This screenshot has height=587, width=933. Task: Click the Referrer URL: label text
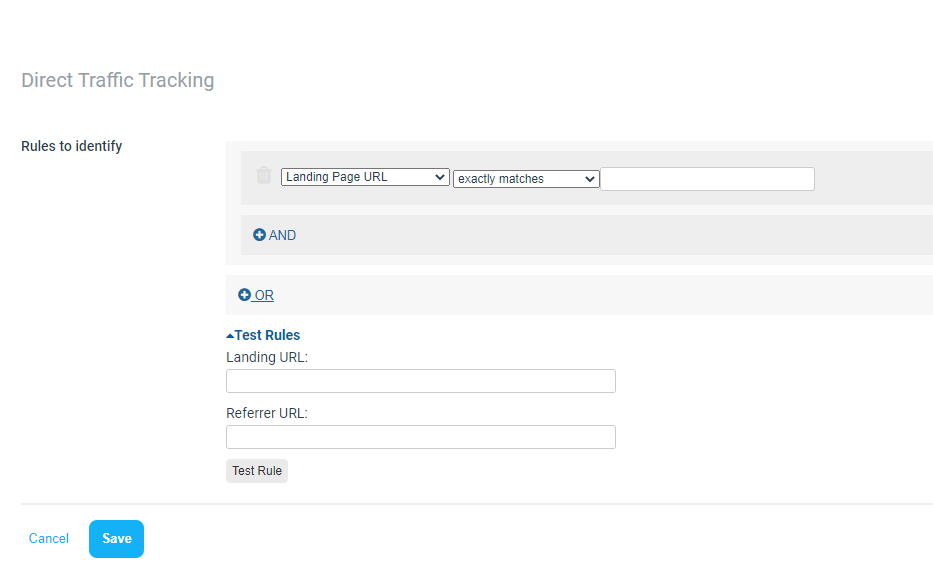[267, 413]
